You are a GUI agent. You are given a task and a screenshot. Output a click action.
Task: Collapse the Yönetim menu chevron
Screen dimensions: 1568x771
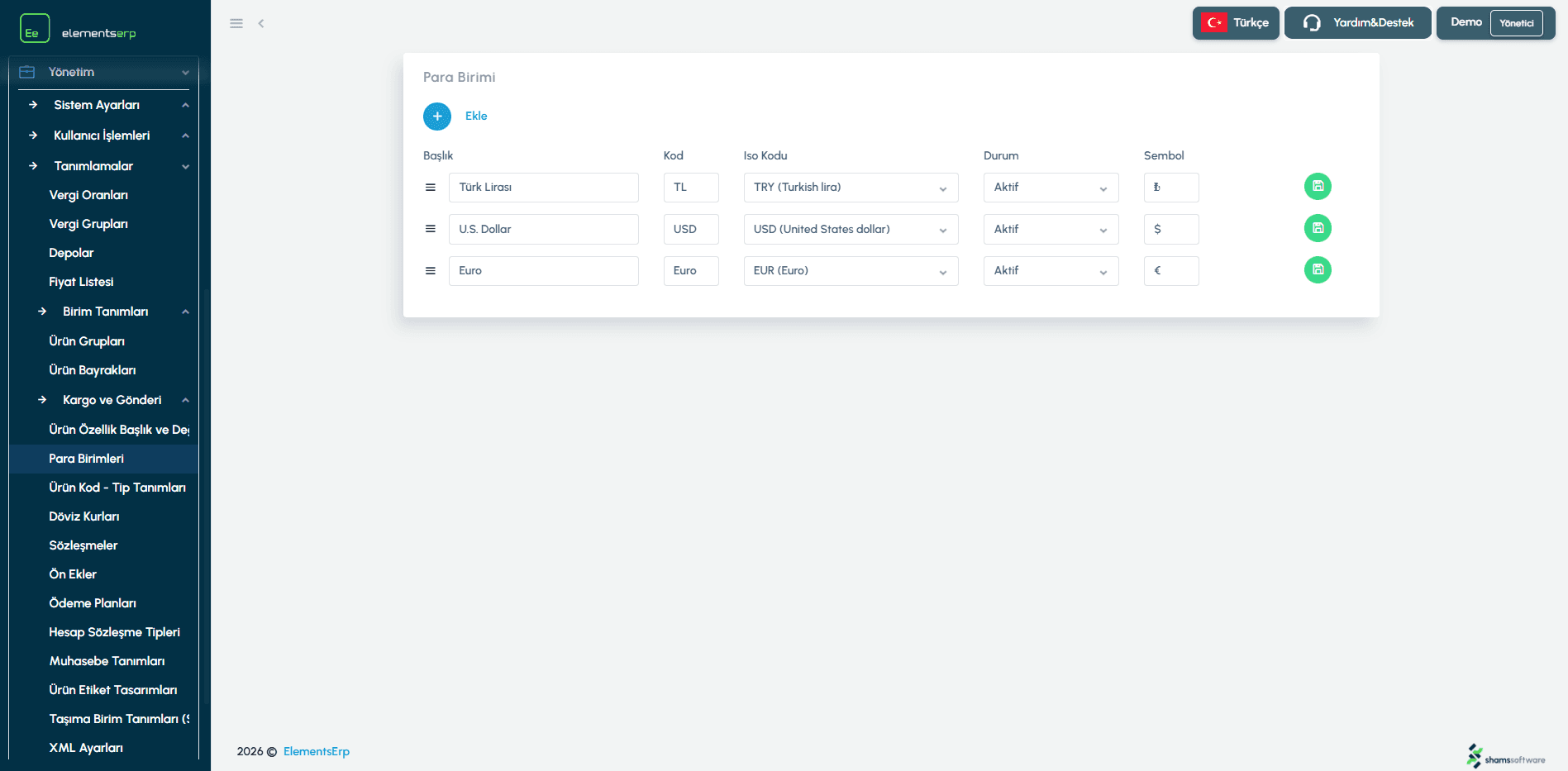[185, 73]
